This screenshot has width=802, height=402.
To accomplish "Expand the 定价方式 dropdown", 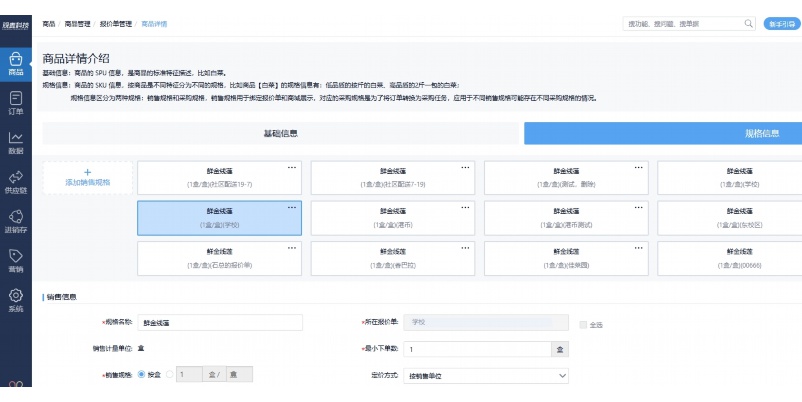I will [486, 376].
